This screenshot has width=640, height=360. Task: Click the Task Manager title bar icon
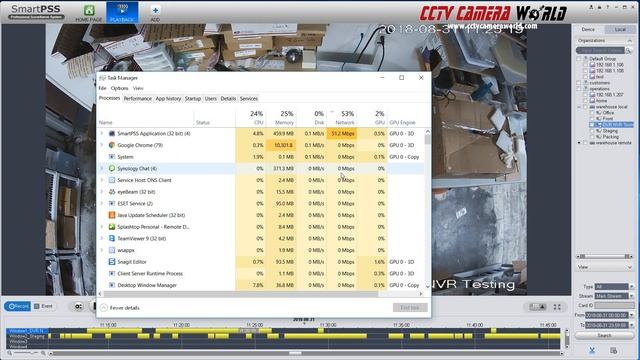click(102, 78)
